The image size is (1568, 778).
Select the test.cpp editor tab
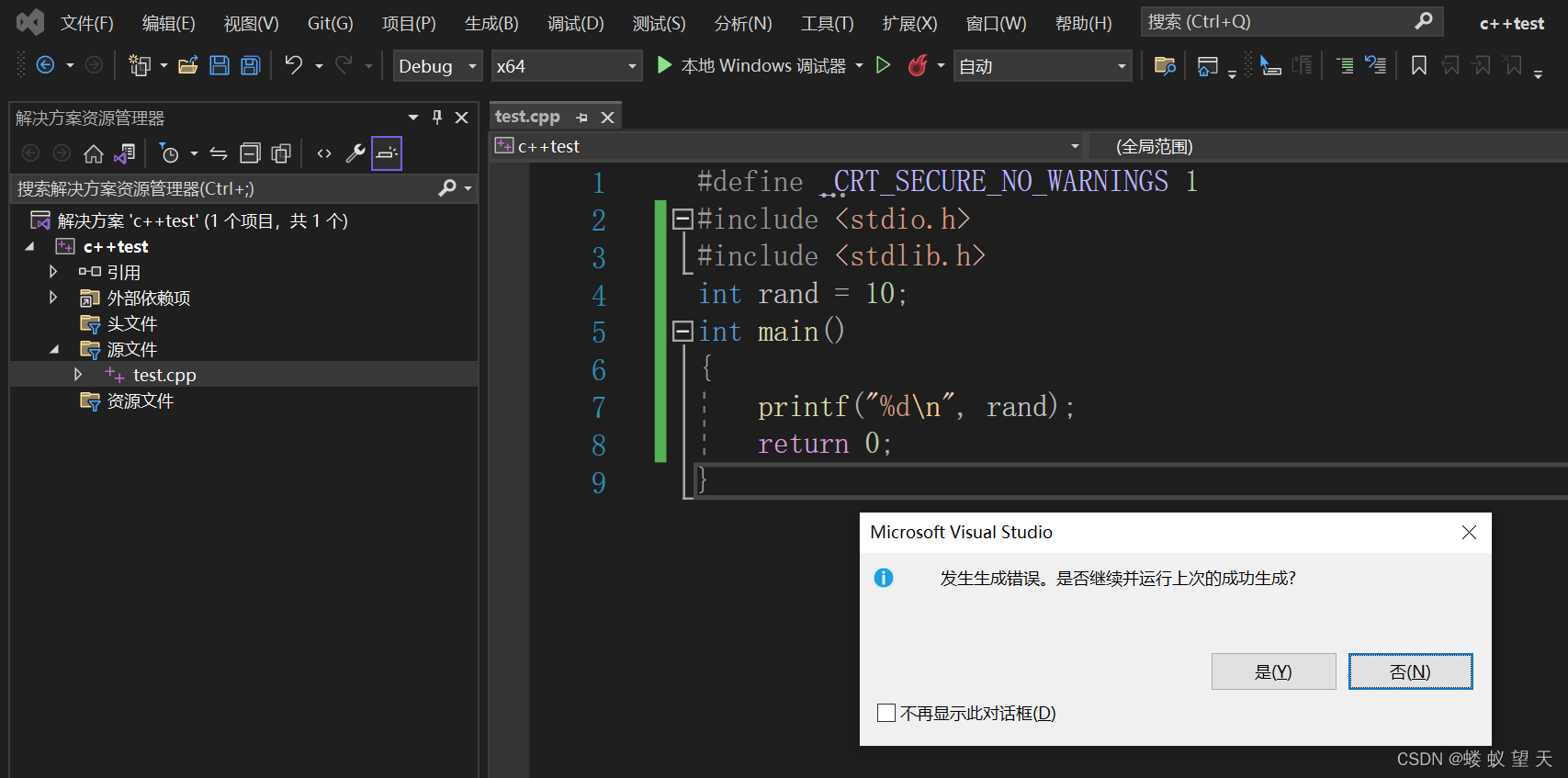[x=527, y=117]
